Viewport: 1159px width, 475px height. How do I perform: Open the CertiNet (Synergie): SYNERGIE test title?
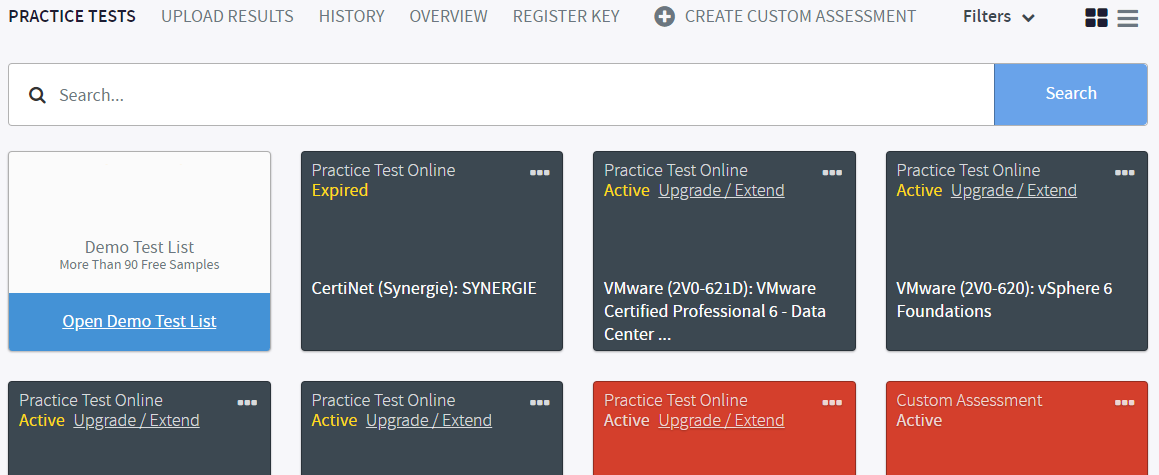tap(424, 288)
